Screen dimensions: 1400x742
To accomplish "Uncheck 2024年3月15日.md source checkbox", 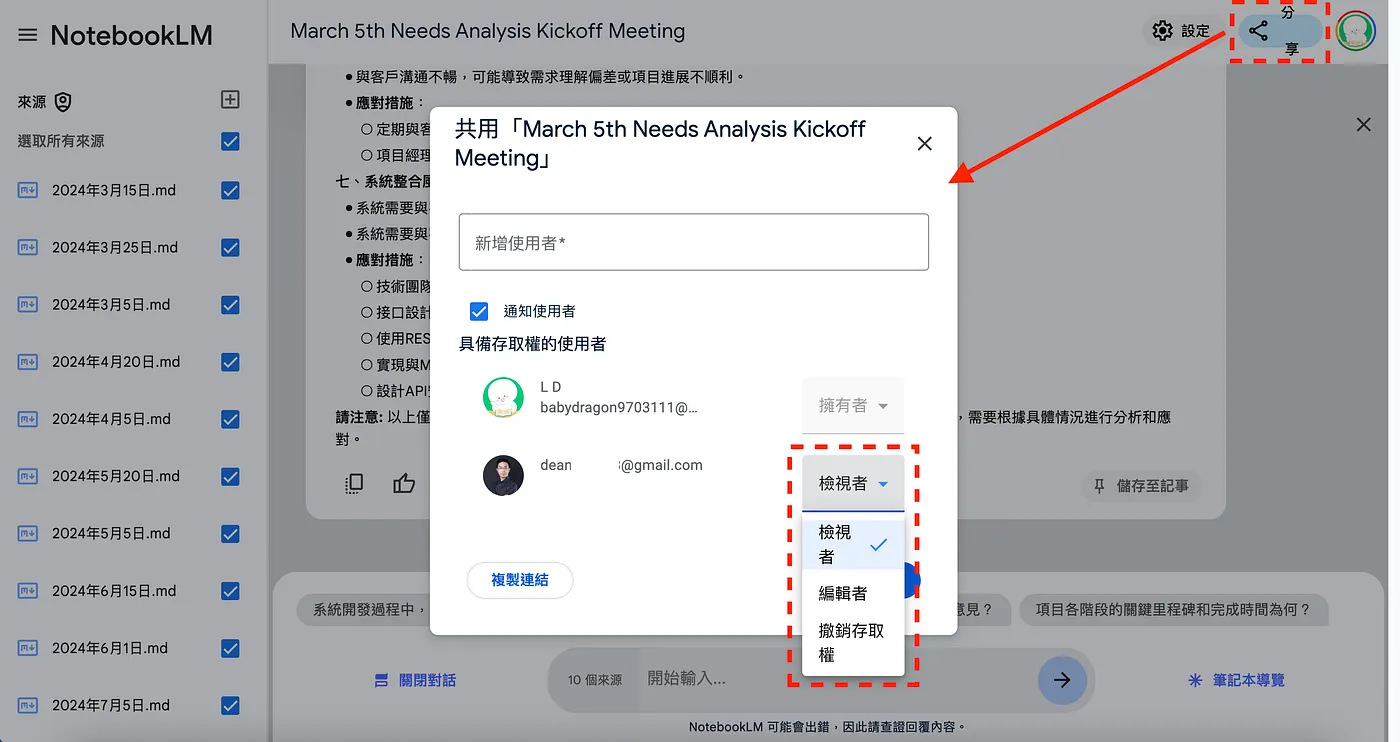I will coord(230,190).
